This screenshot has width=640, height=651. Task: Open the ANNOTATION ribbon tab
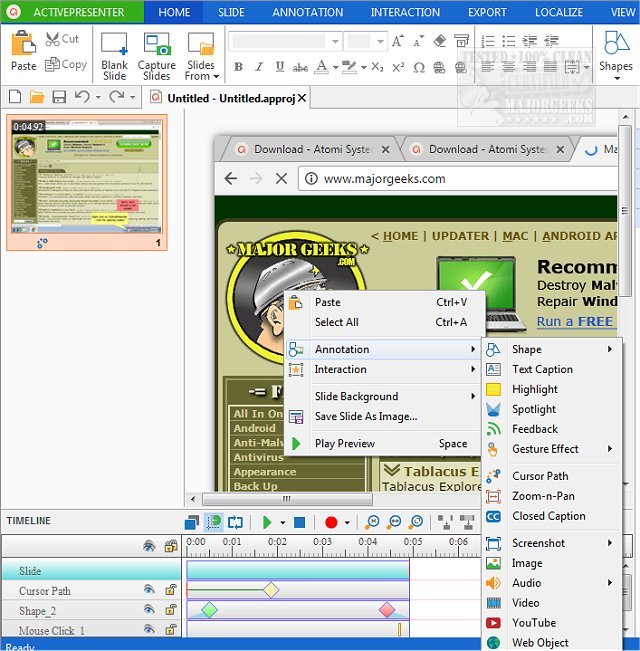[x=308, y=12]
